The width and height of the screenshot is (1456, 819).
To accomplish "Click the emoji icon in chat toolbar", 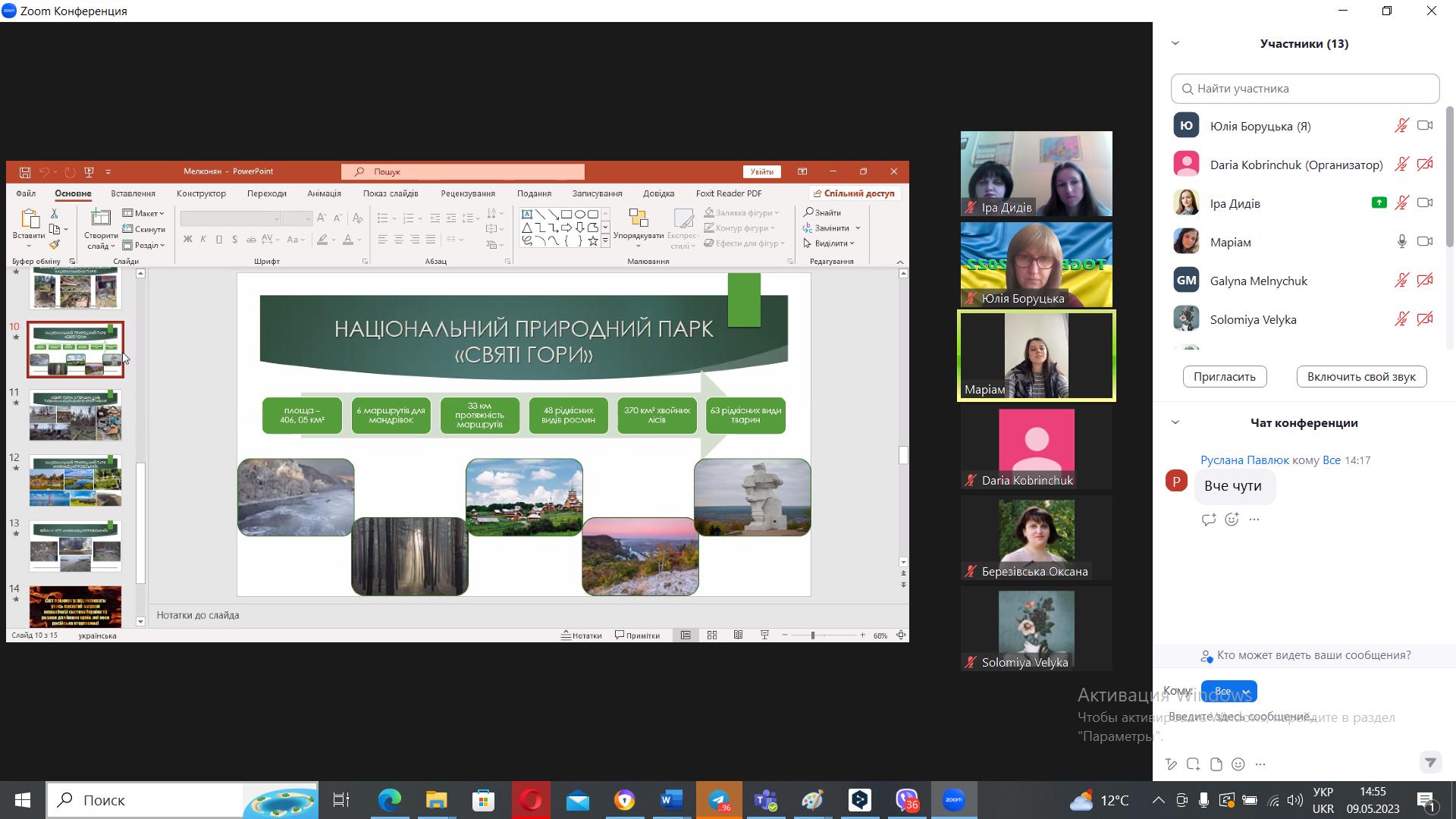I will pos(1238,764).
